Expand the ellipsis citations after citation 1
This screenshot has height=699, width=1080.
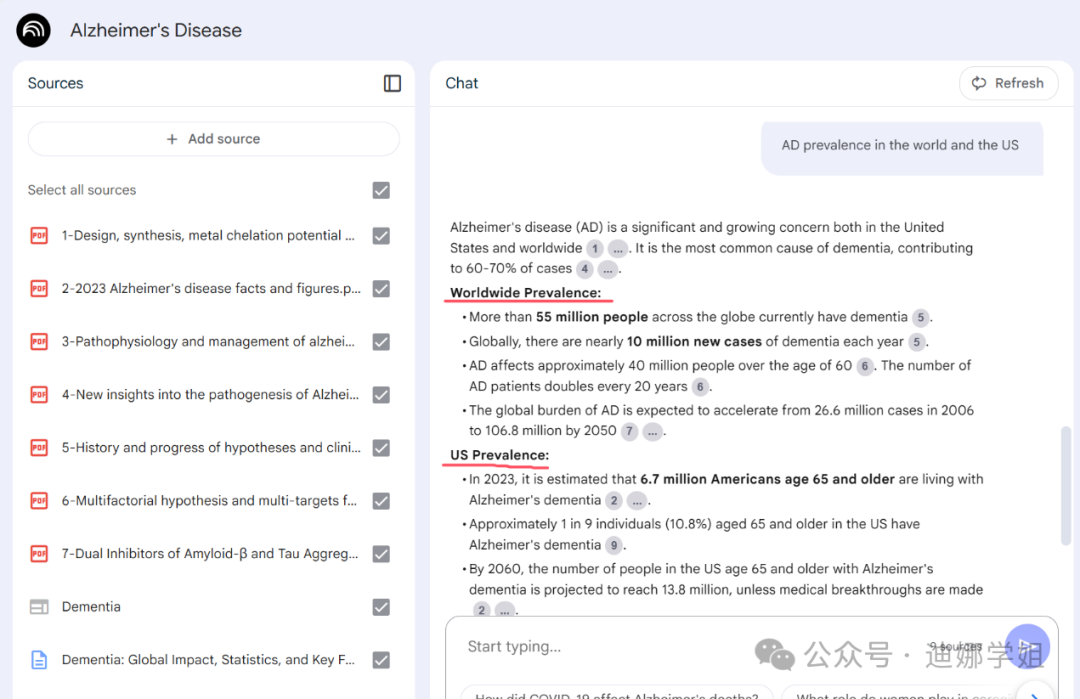tap(618, 249)
